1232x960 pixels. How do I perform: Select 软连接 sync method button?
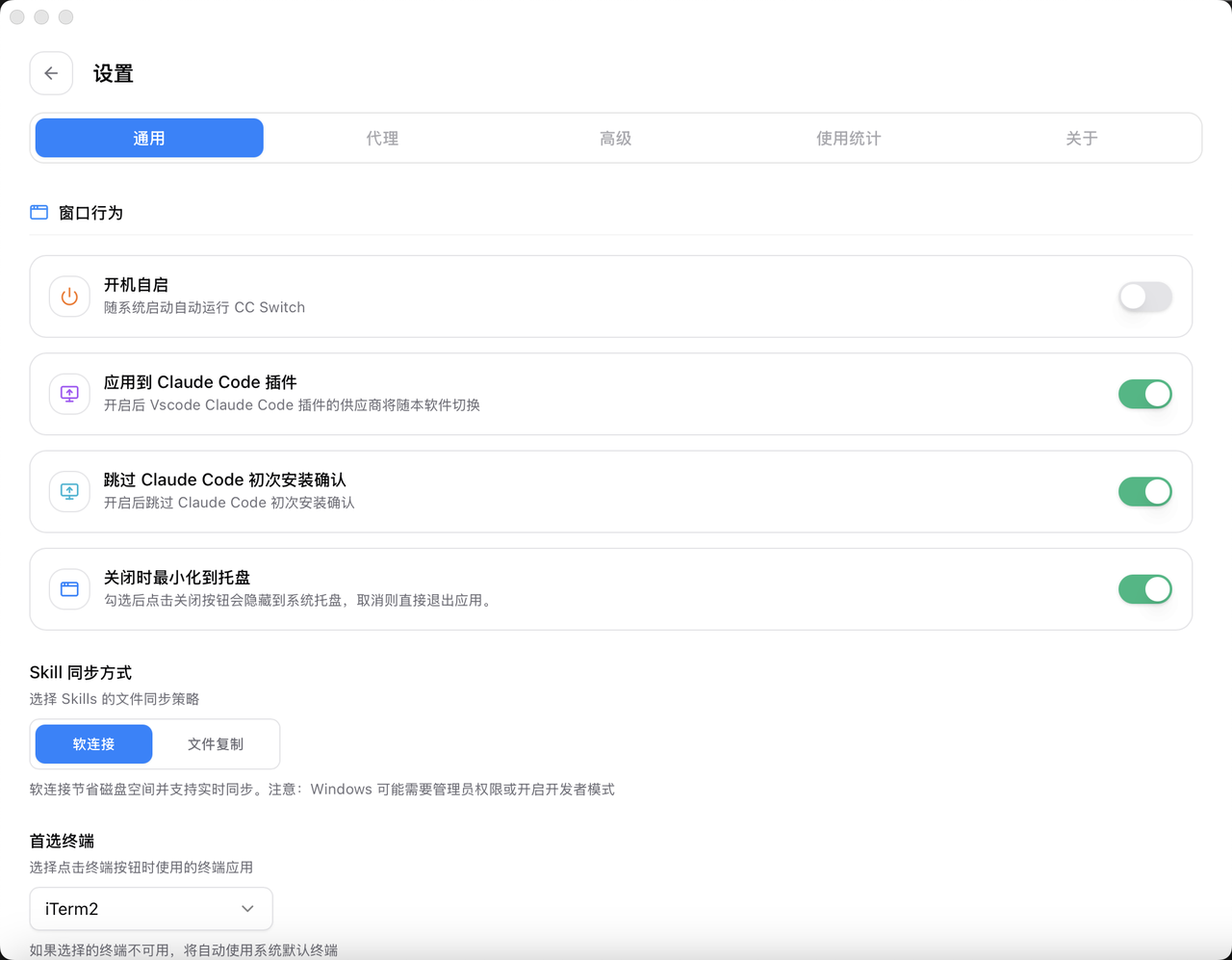click(x=94, y=744)
